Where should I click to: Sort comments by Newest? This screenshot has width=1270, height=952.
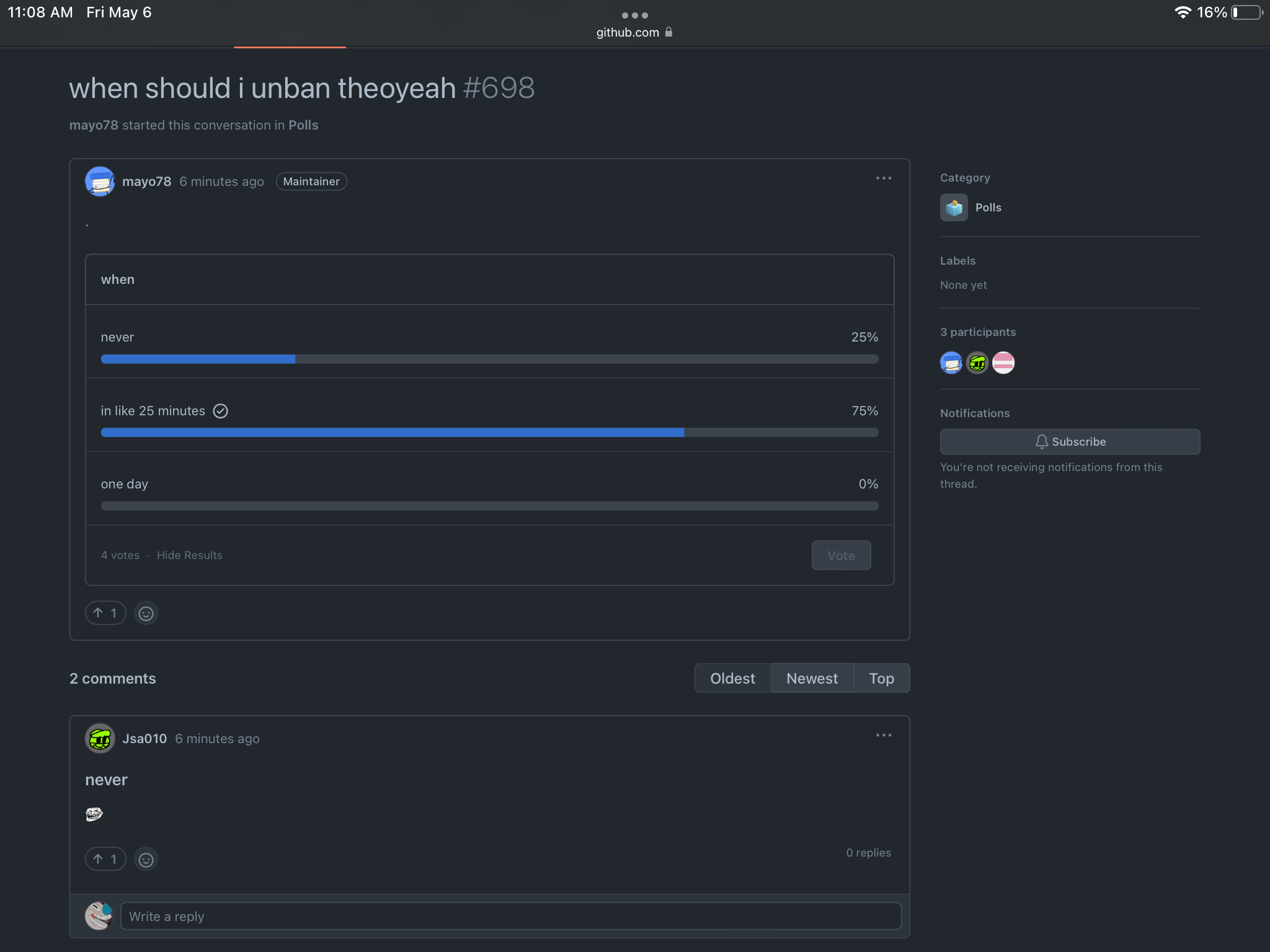[812, 678]
